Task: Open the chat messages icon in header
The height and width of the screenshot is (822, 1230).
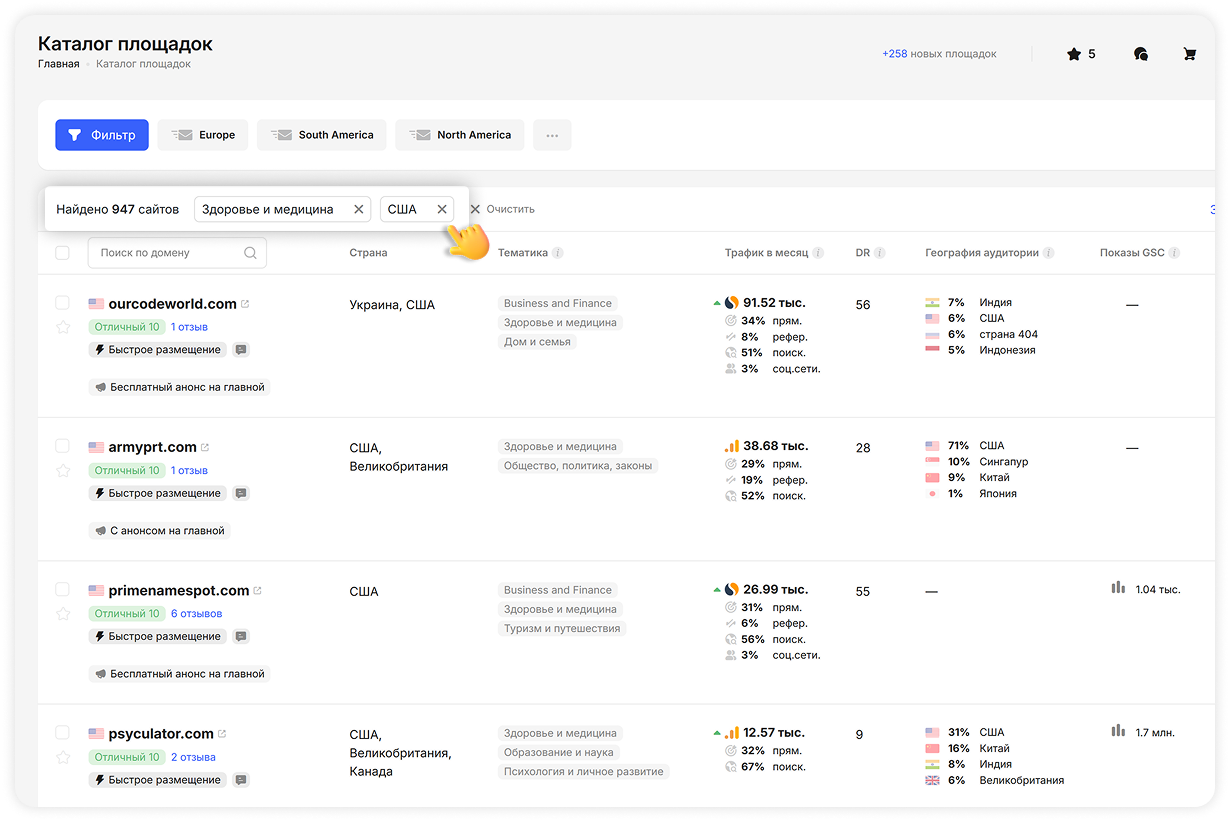Action: pyautogui.click(x=1141, y=54)
